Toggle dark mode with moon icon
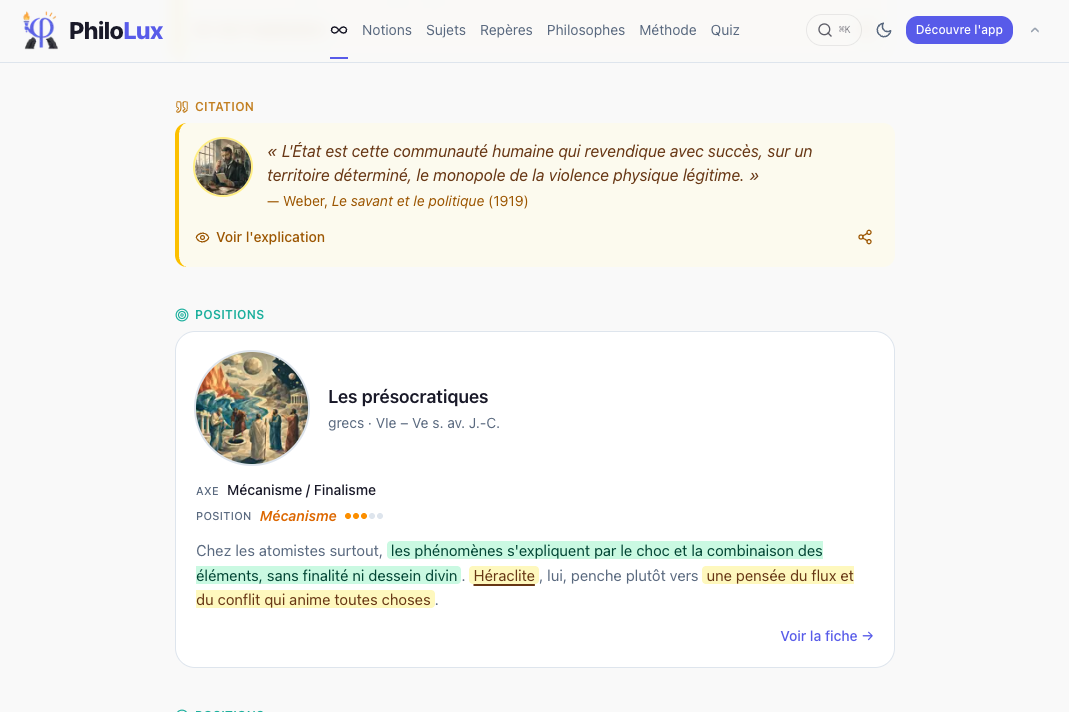This screenshot has height=712, width=1069. point(884,30)
